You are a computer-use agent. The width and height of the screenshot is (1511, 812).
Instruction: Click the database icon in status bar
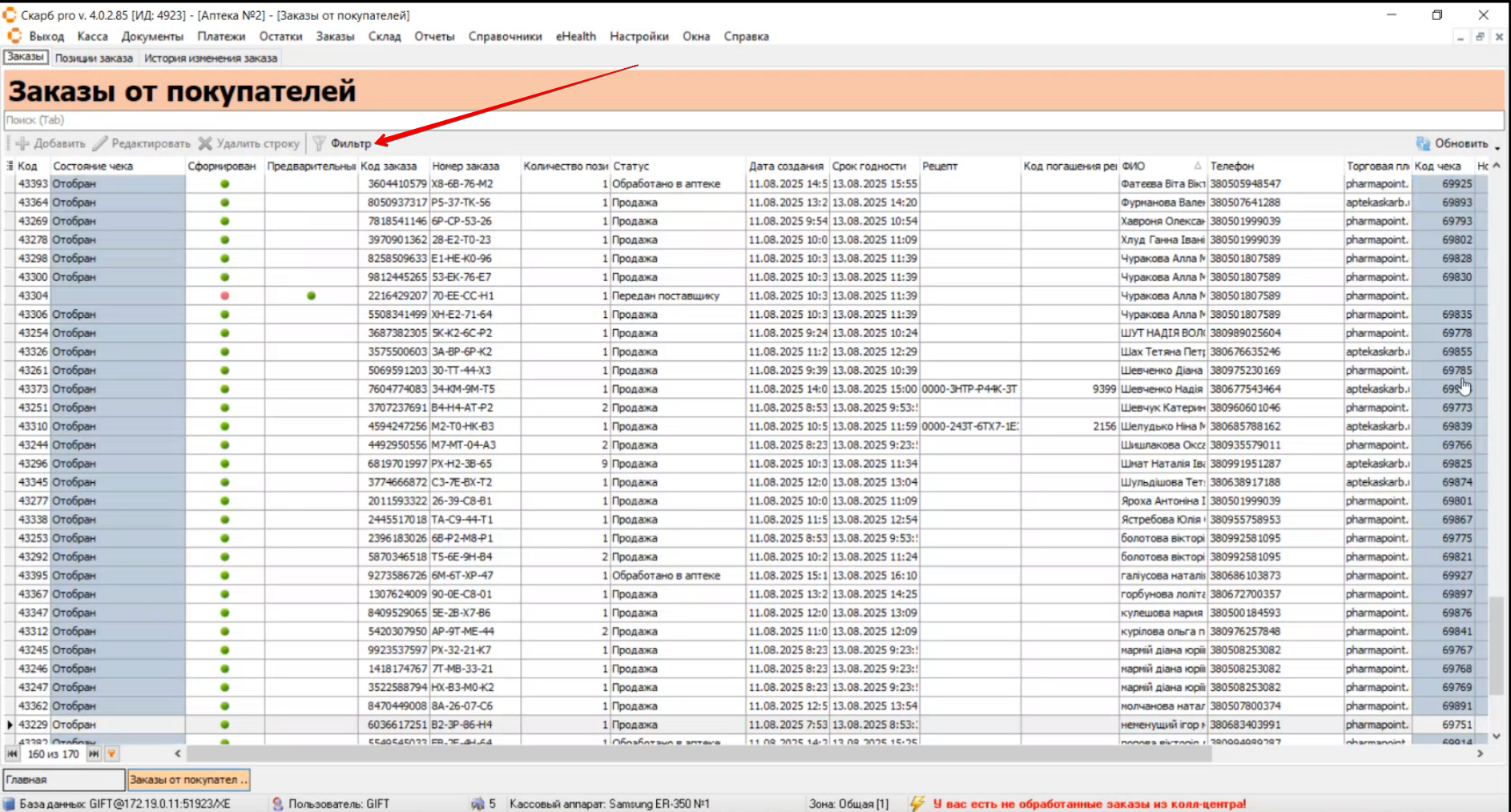9,803
